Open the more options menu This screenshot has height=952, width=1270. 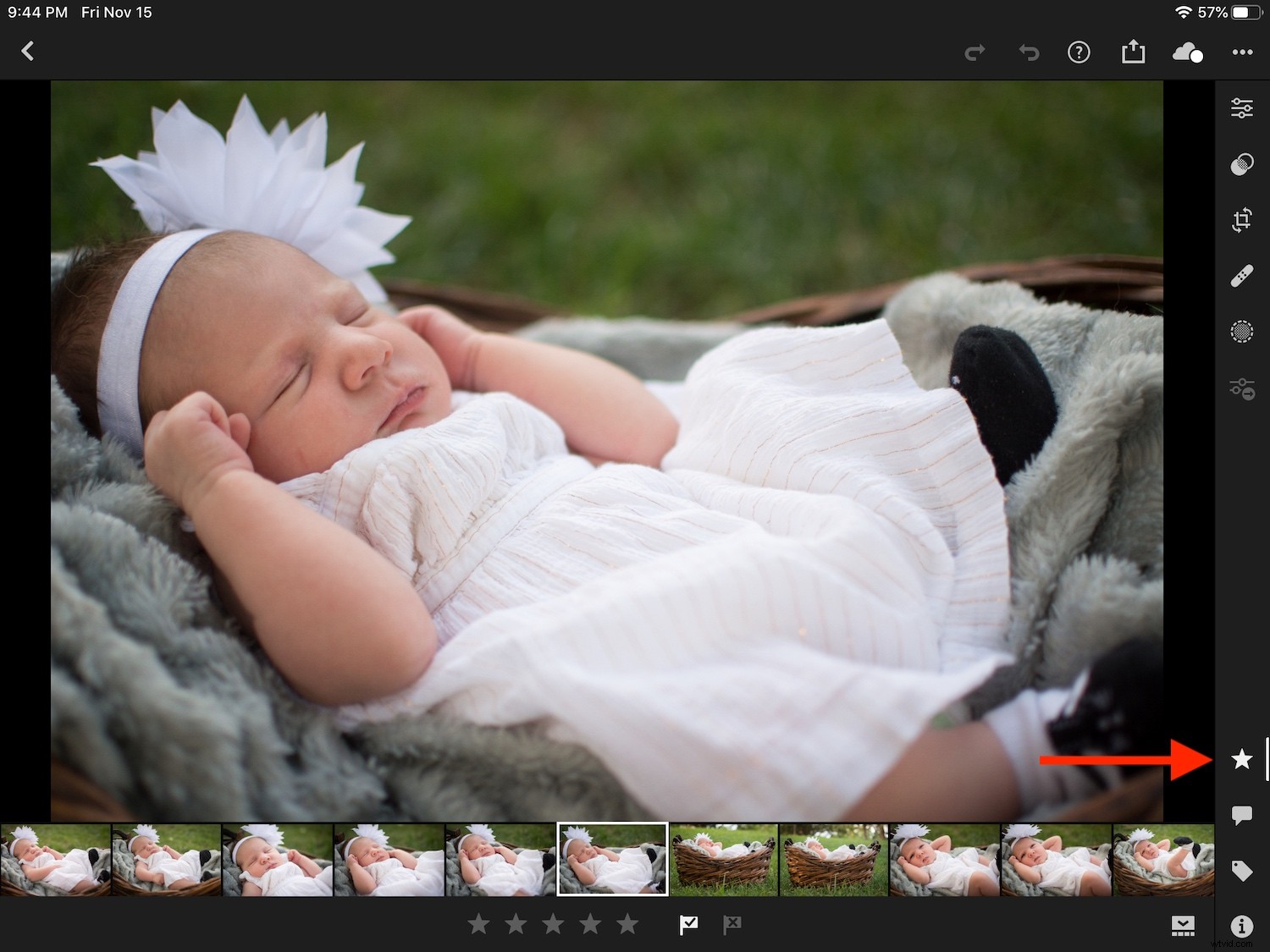[x=1239, y=51]
